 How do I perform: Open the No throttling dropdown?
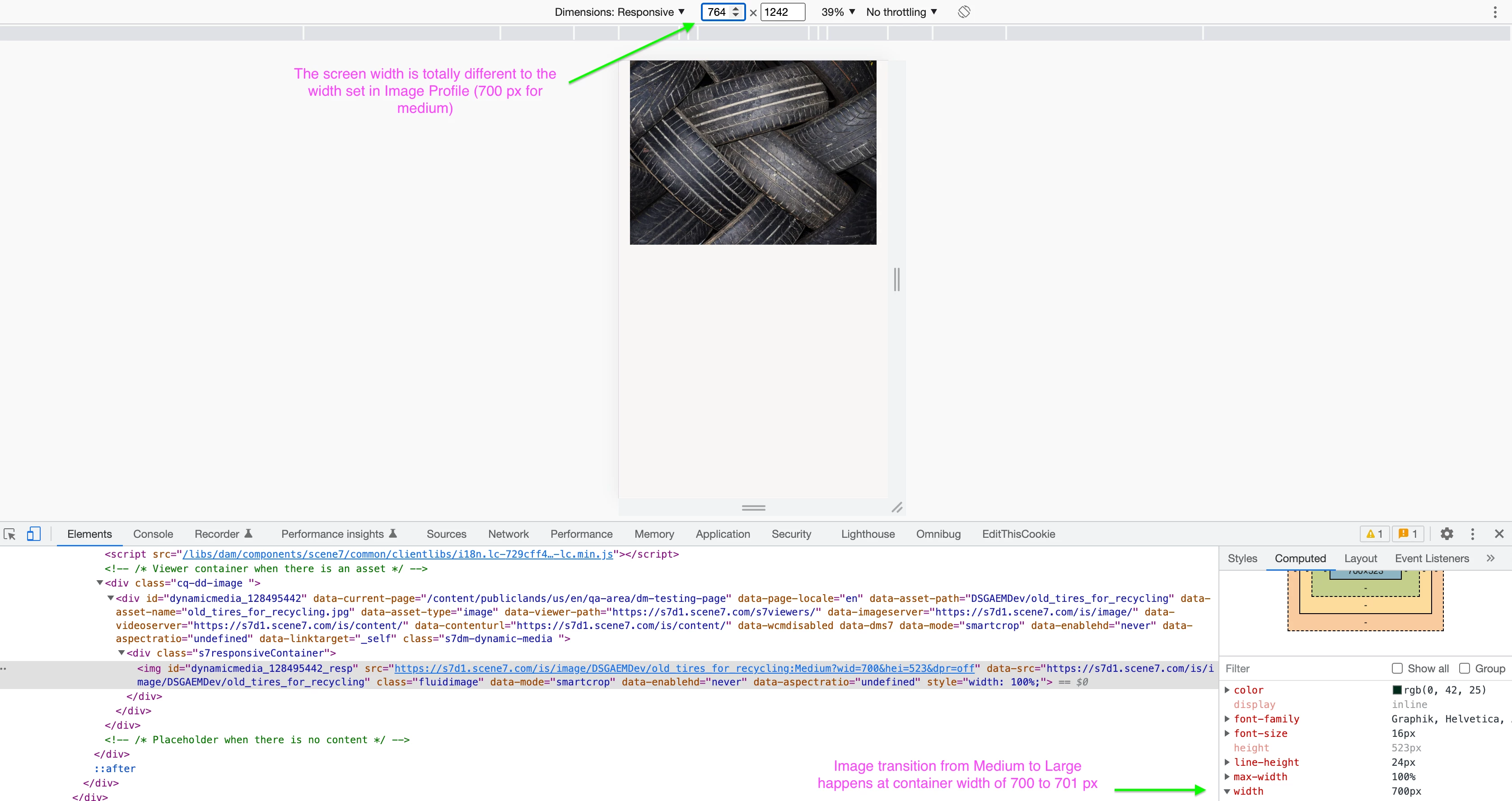pyautogui.click(x=901, y=12)
